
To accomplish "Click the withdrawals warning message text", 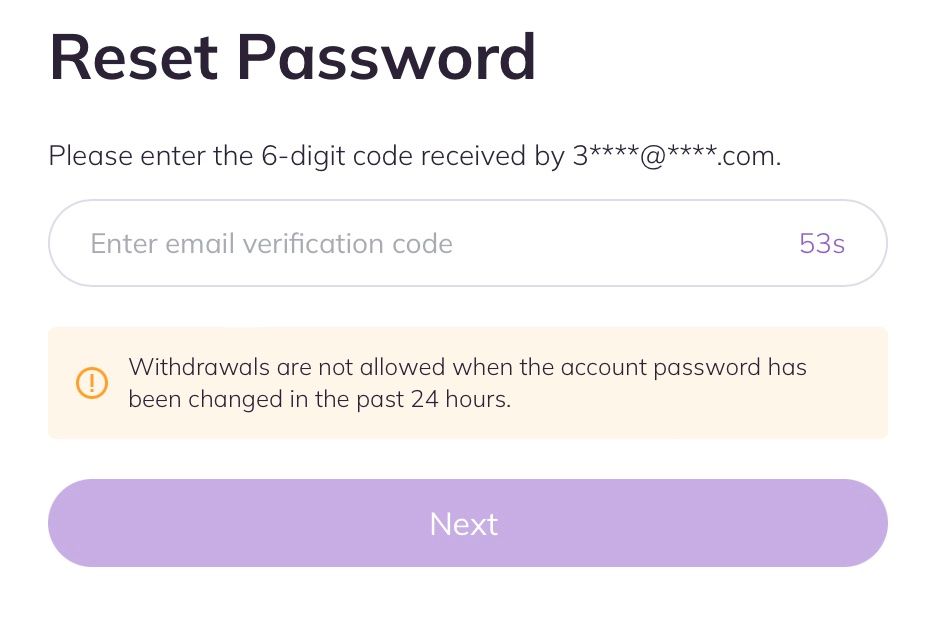I will tap(467, 383).
